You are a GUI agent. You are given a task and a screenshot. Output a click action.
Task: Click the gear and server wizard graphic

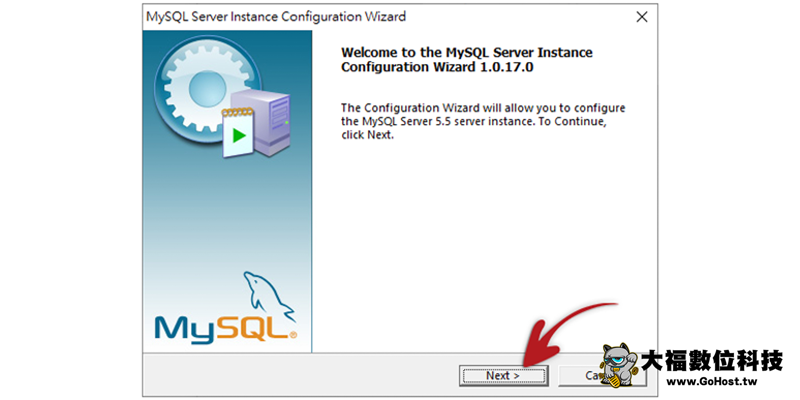click(x=223, y=96)
